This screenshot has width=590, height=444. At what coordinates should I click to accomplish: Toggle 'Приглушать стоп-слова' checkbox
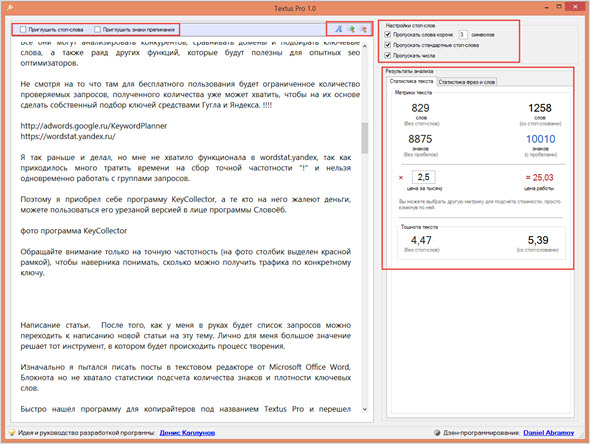point(23,29)
